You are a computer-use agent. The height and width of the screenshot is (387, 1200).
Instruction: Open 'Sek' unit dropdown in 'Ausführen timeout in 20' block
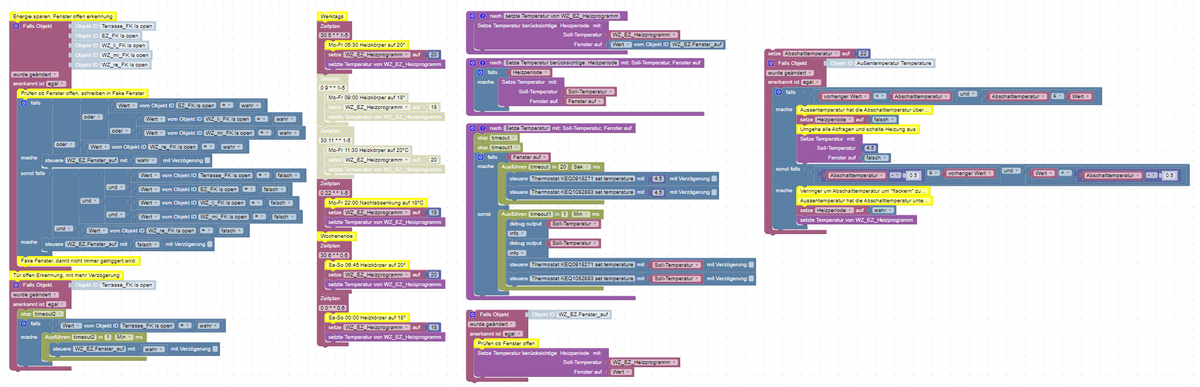[582, 167]
